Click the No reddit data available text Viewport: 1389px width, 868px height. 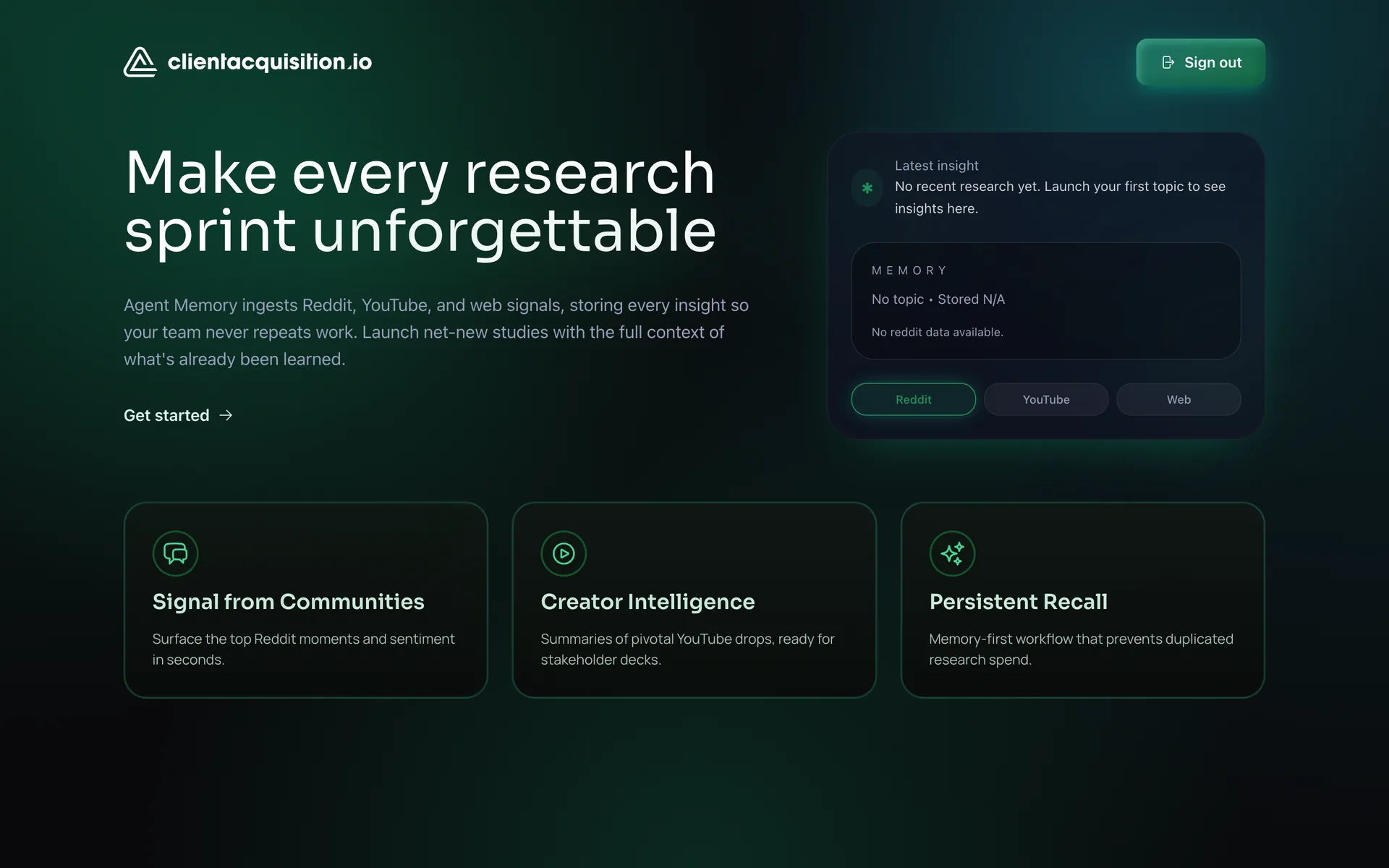click(x=937, y=332)
